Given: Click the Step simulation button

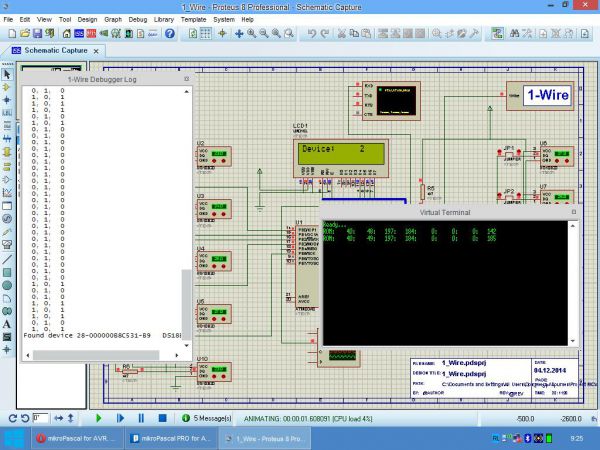Looking at the screenshot, I should click(x=120, y=418).
